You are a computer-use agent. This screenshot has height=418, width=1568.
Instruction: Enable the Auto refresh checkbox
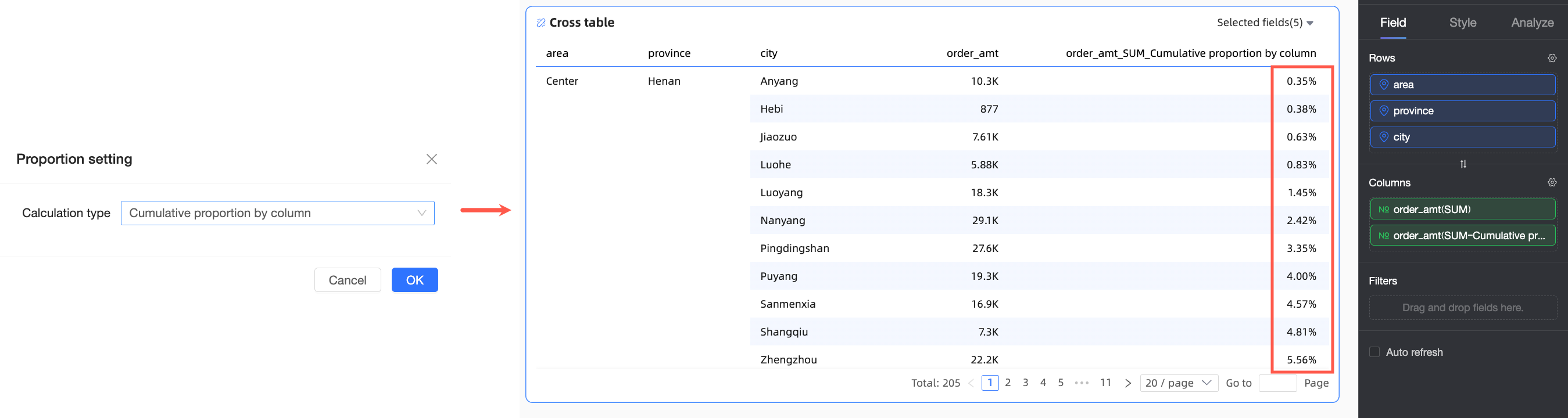1374,353
